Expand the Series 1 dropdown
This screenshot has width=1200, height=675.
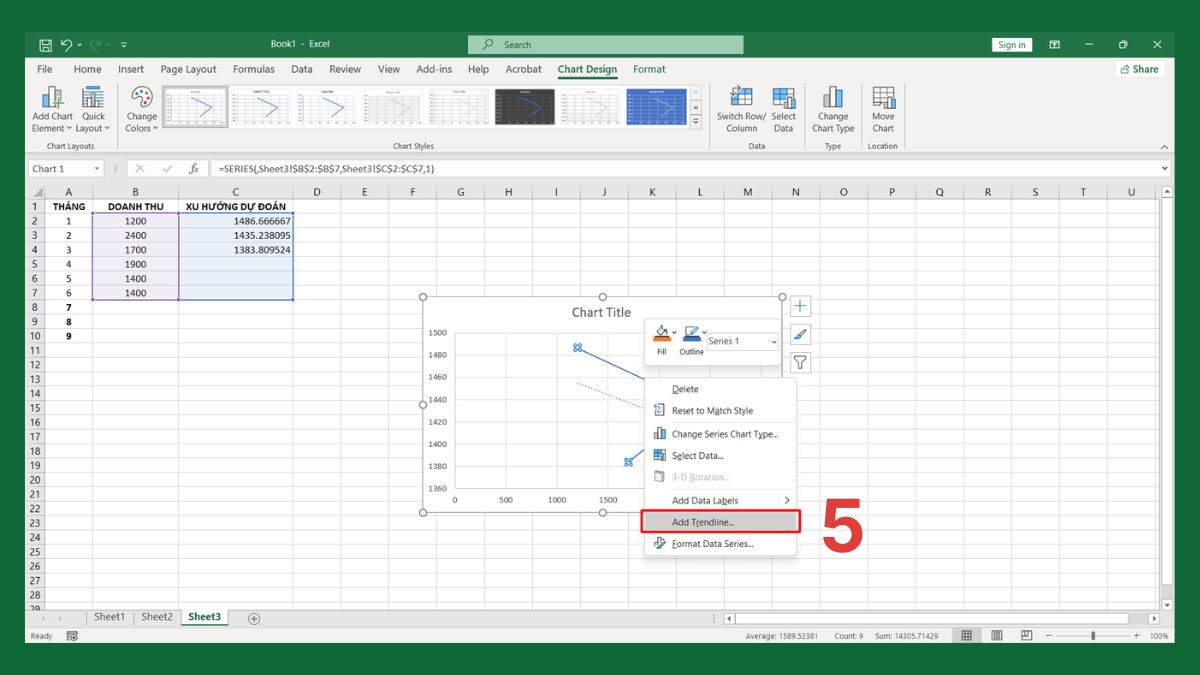[772, 342]
